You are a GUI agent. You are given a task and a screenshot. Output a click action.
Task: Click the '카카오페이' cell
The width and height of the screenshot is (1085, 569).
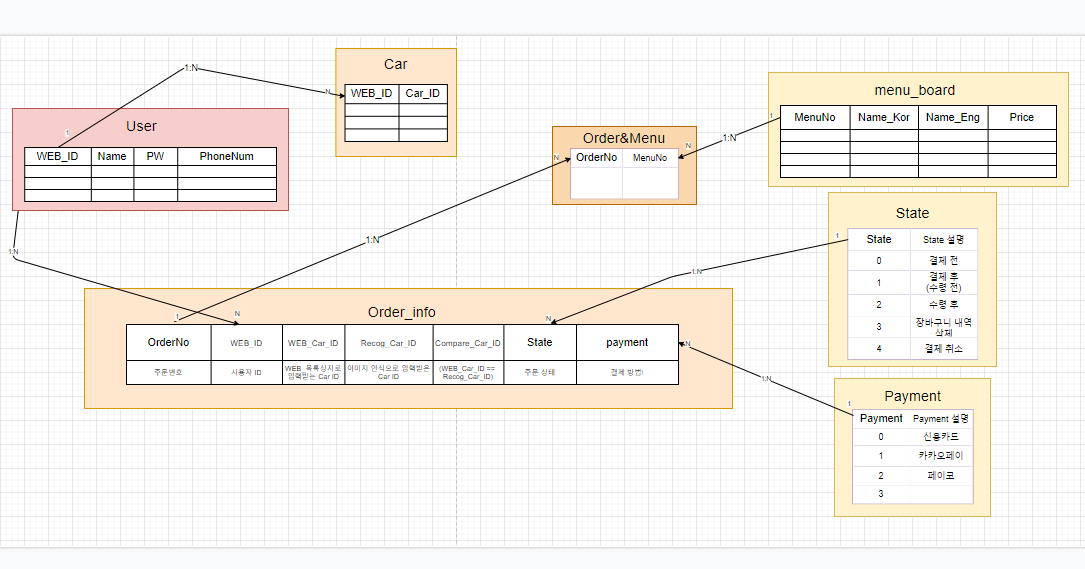pos(940,456)
